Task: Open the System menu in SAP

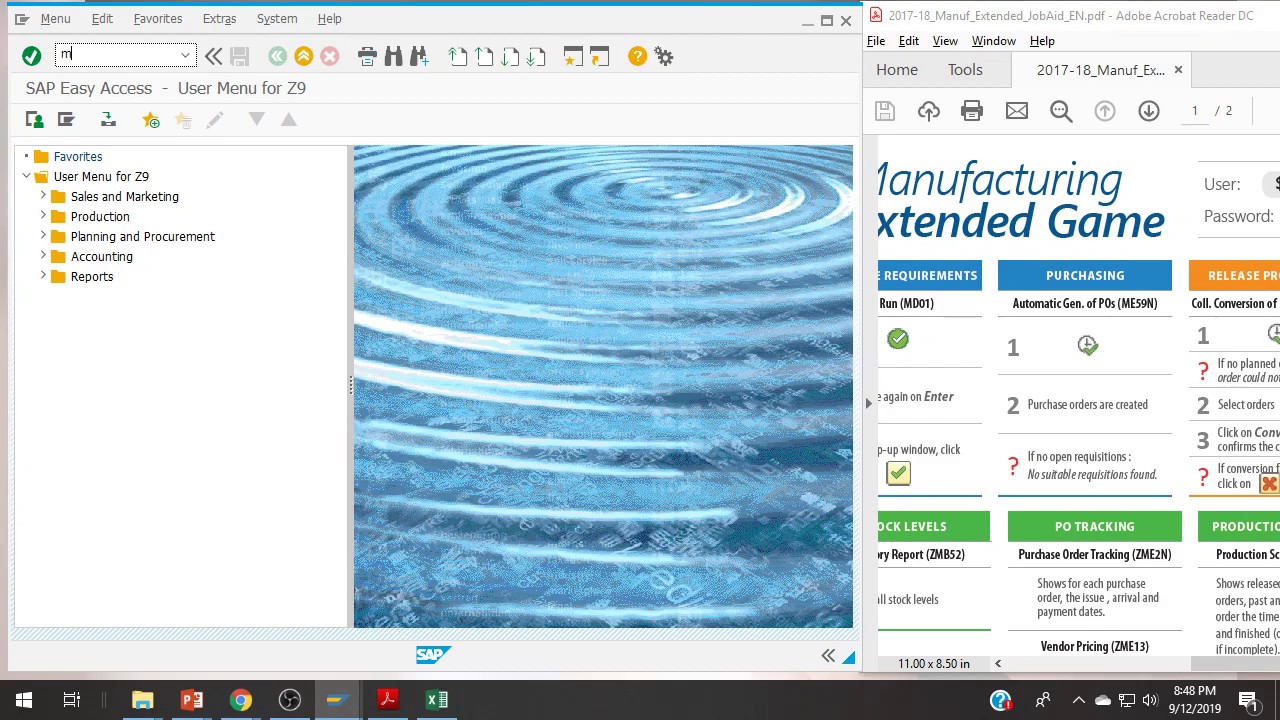Action: click(x=277, y=19)
